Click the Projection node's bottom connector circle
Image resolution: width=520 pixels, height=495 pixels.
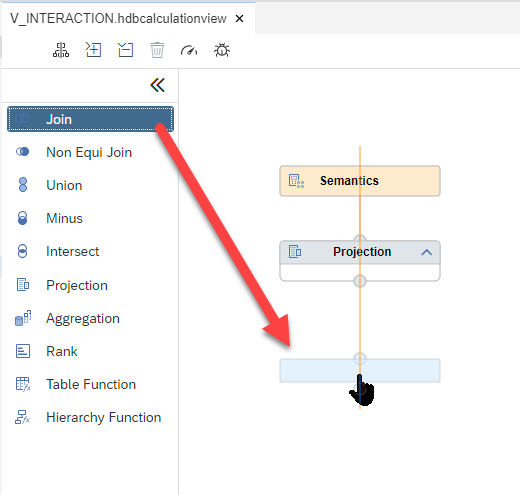click(x=360, y=281)
